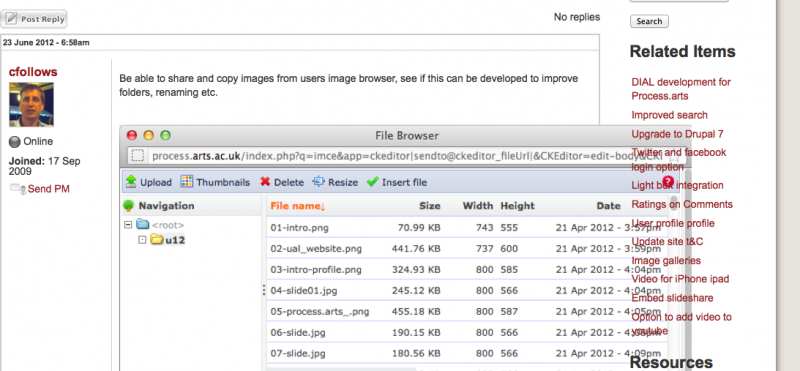Click the red close window dot
Screen dimensions: 800x371
pos(132,135)
